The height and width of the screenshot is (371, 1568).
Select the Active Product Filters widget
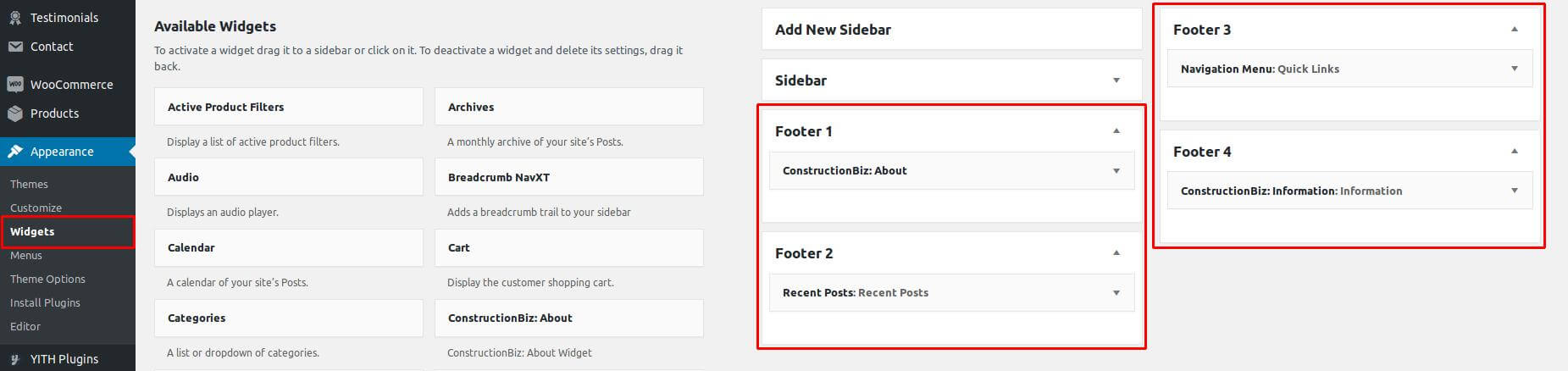289,107
